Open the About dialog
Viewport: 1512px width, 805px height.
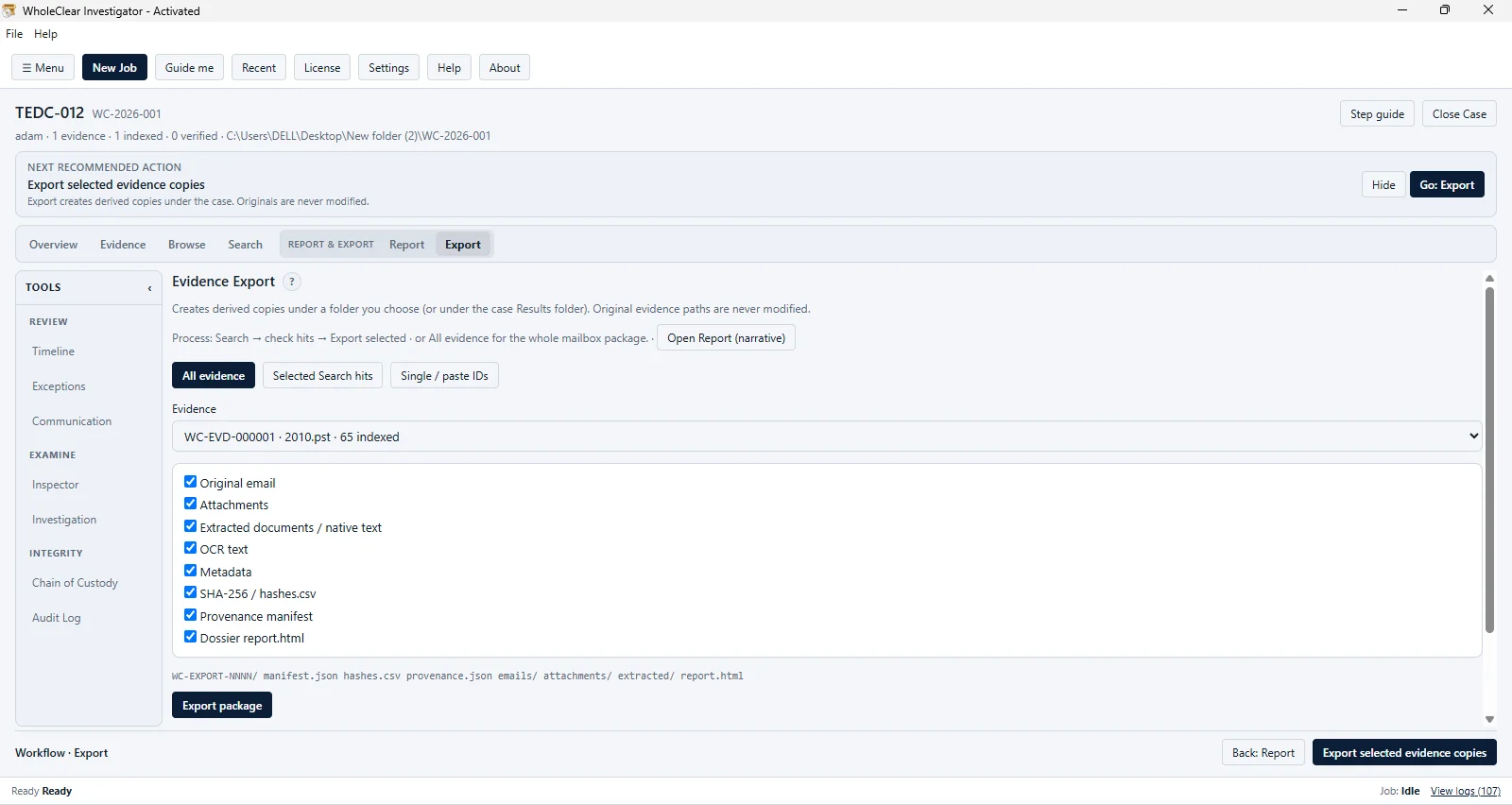pyautogui.click(x=505, y=68)
